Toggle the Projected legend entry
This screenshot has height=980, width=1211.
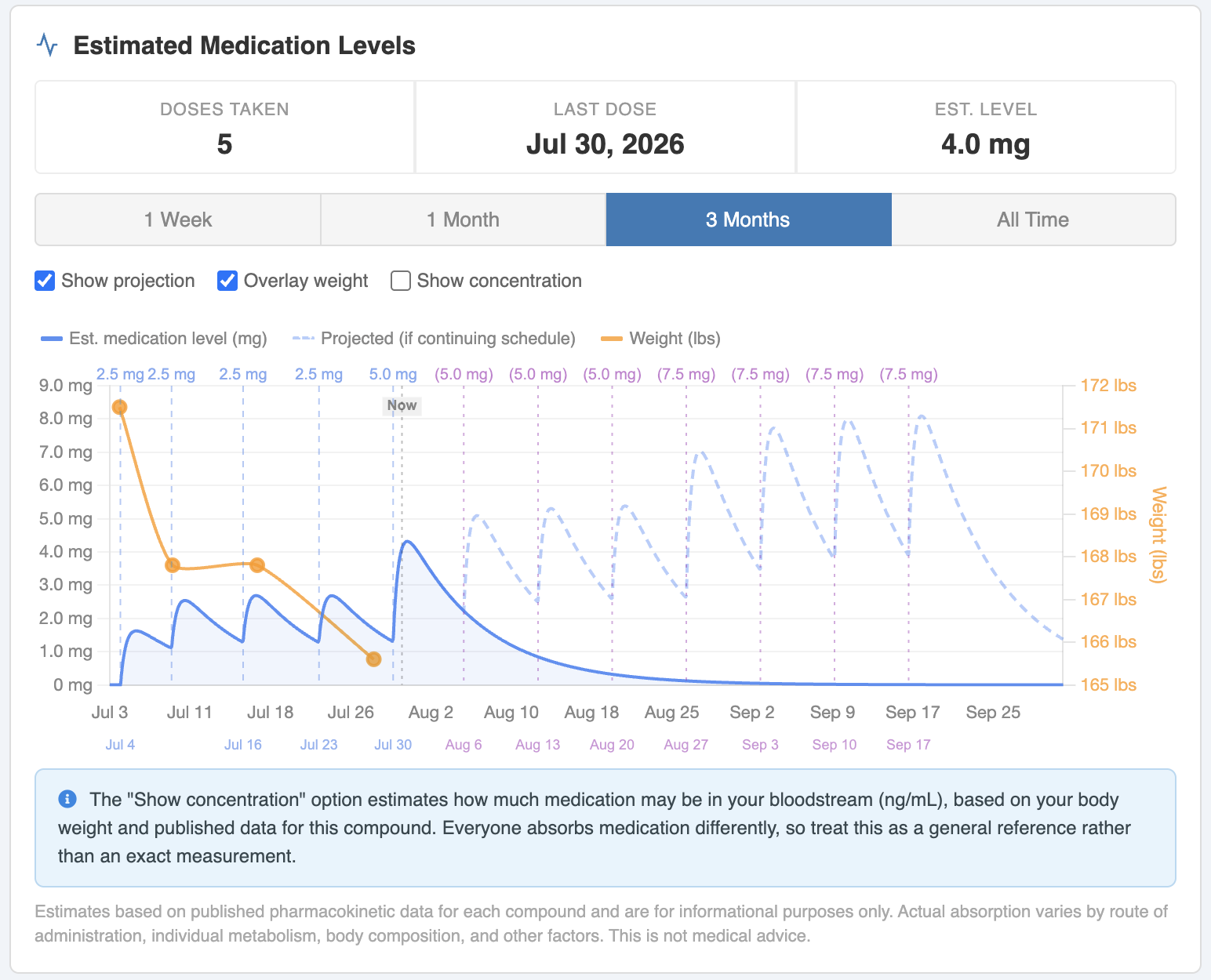(x=434, y=339)
